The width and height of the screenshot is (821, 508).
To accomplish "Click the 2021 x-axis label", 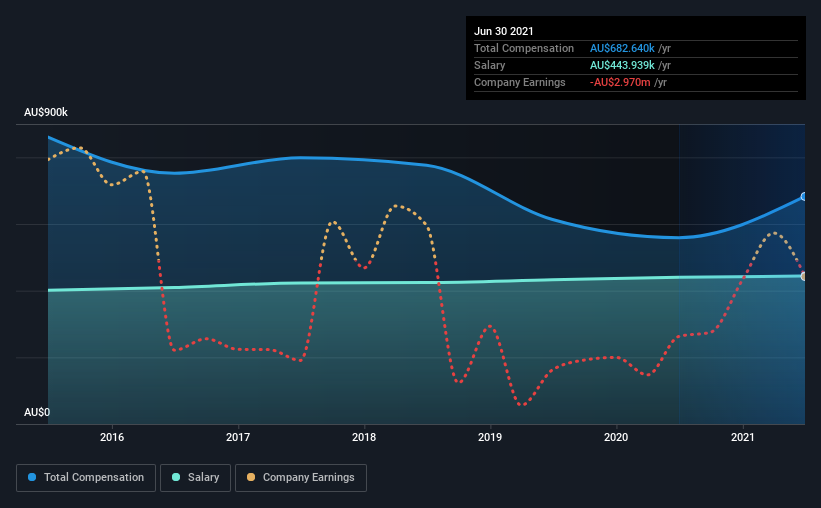I will click(742, 437).
